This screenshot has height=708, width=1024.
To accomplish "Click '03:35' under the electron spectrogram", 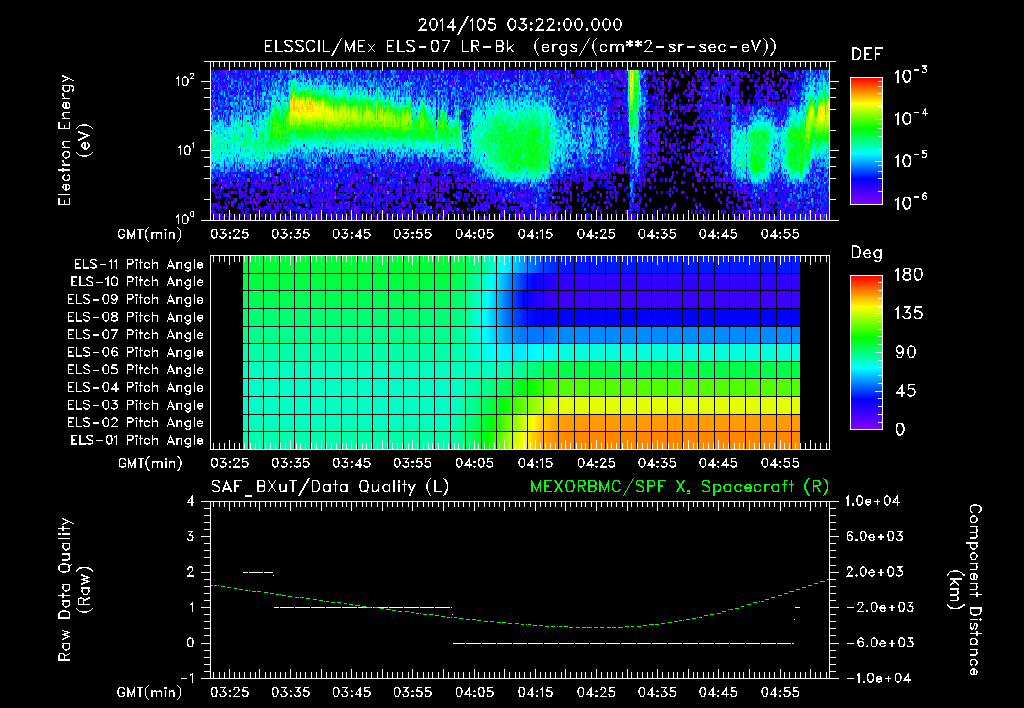I will (291, 234).
